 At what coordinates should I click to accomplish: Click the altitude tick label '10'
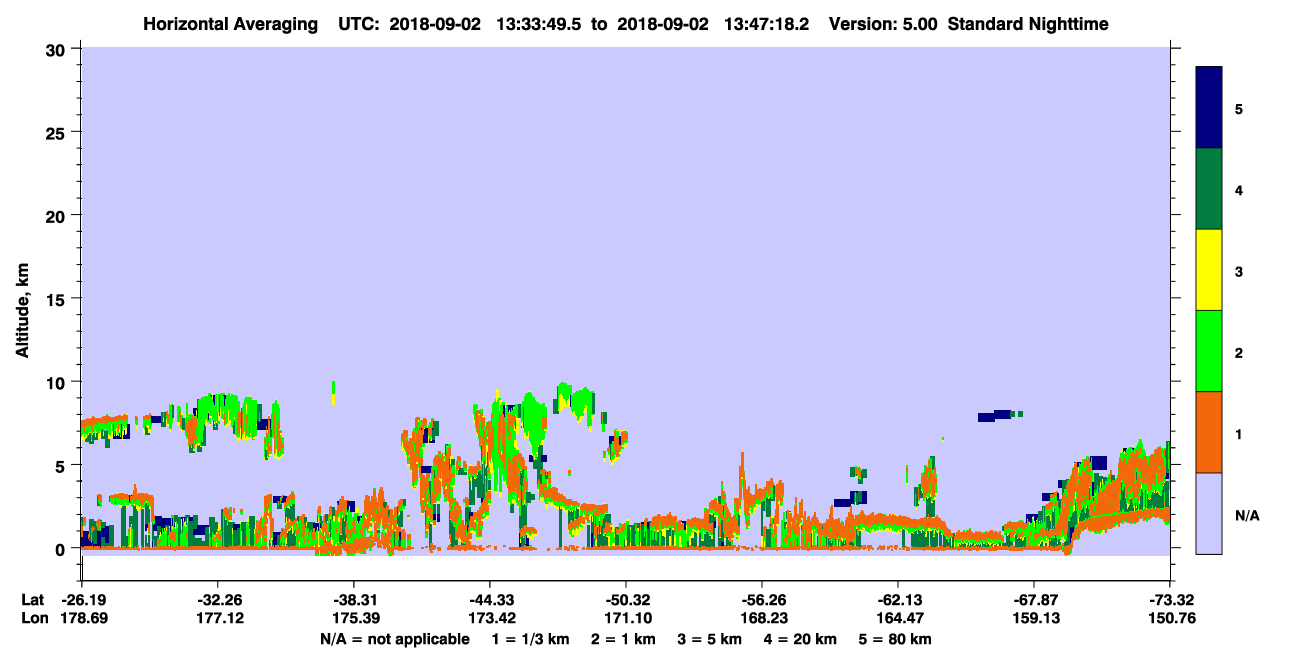tap(58, 382)
